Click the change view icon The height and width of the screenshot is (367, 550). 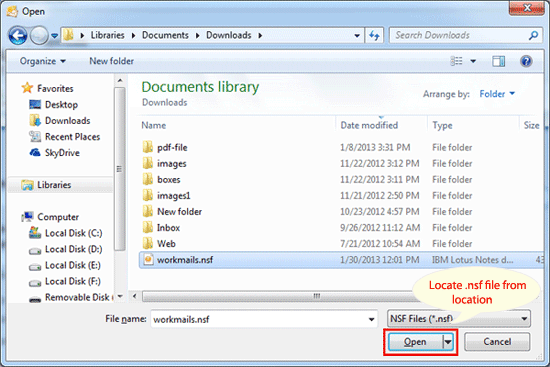pyautogui.click(x=456, y=61)
